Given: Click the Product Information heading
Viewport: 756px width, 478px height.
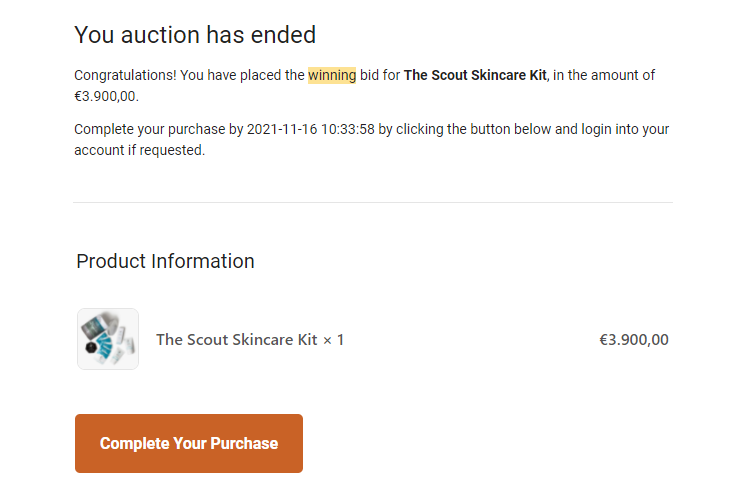Looking at the screenshot, I should click(x=165, y=262).
